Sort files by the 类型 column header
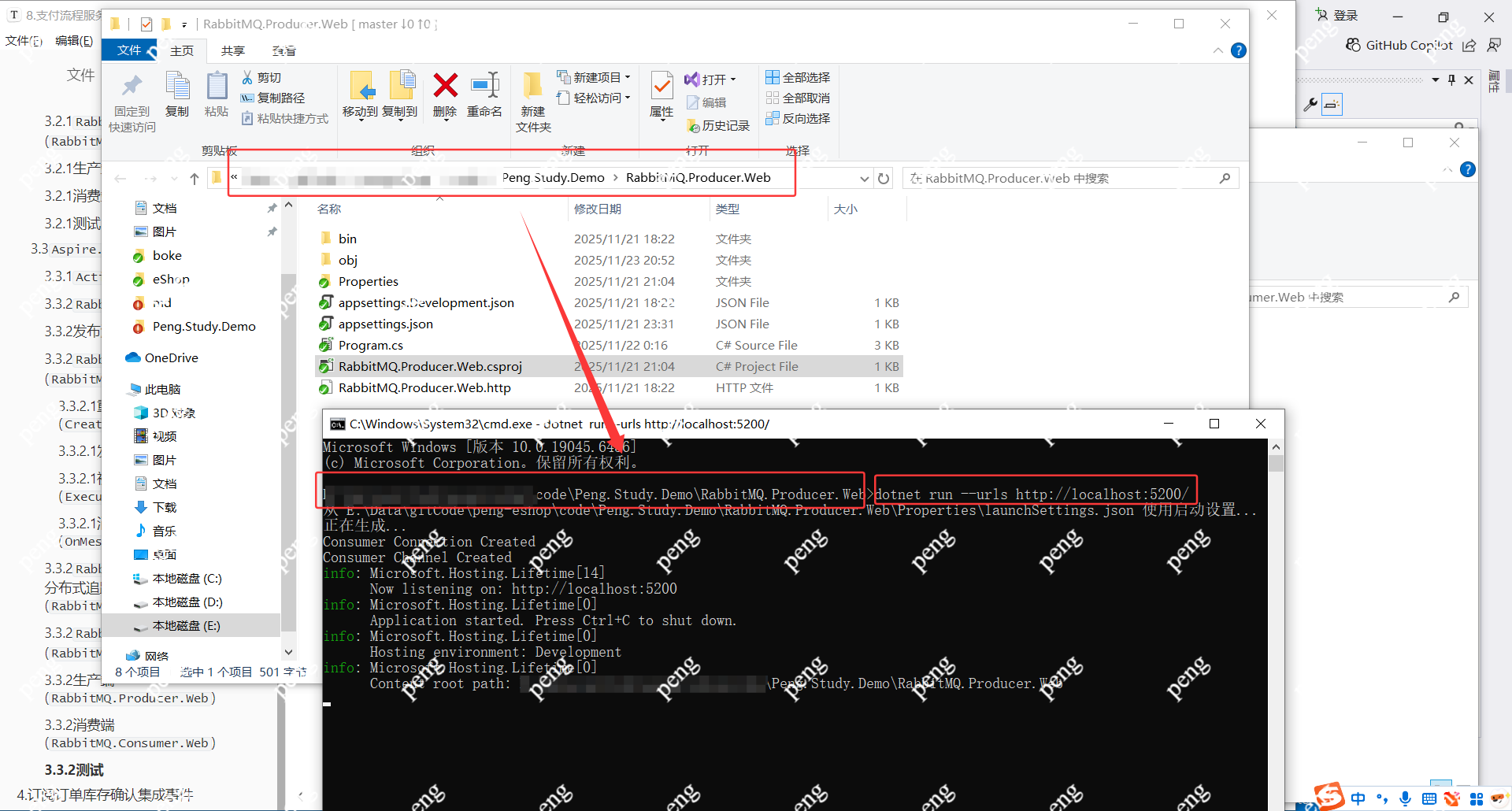 [x=728, y=209]
